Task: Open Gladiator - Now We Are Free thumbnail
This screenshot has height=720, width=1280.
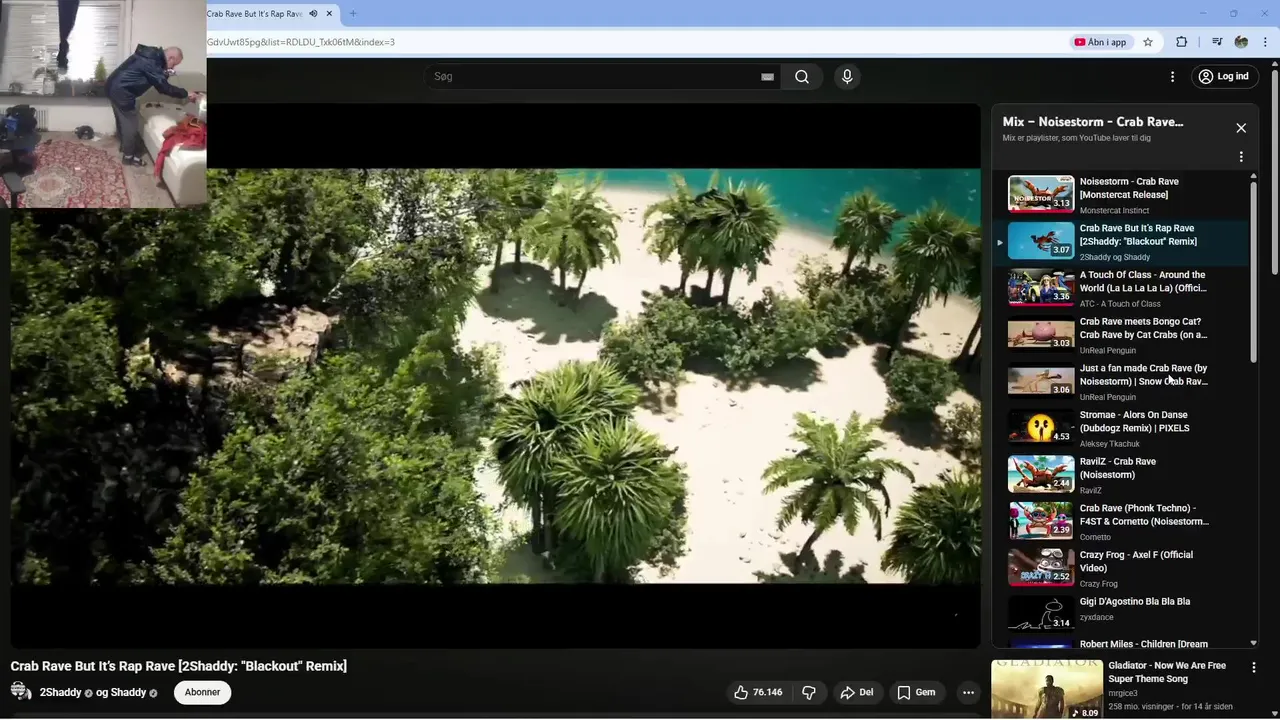Action: click(x=1047, y=689)
